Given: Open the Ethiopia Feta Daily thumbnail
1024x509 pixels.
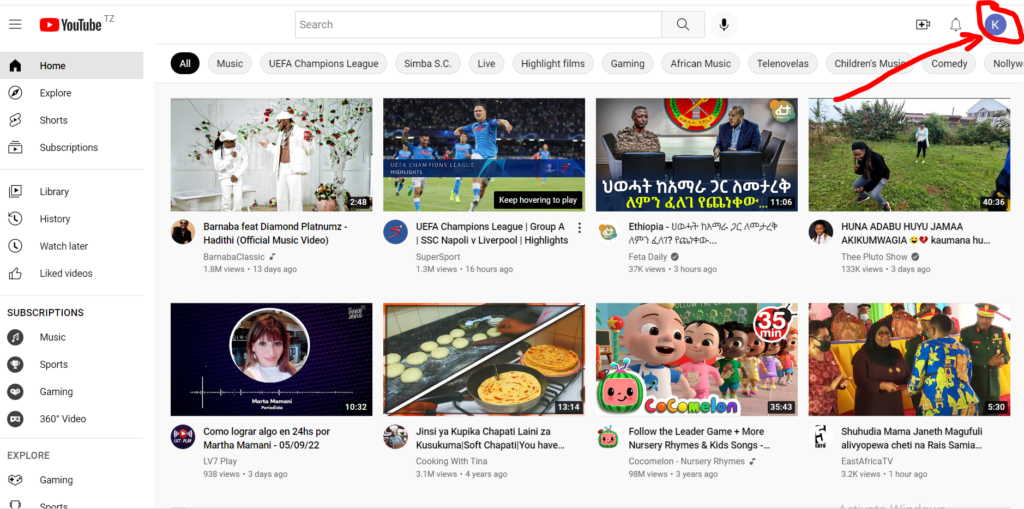Looking at the screenshot, I should (x=697, y=155).
